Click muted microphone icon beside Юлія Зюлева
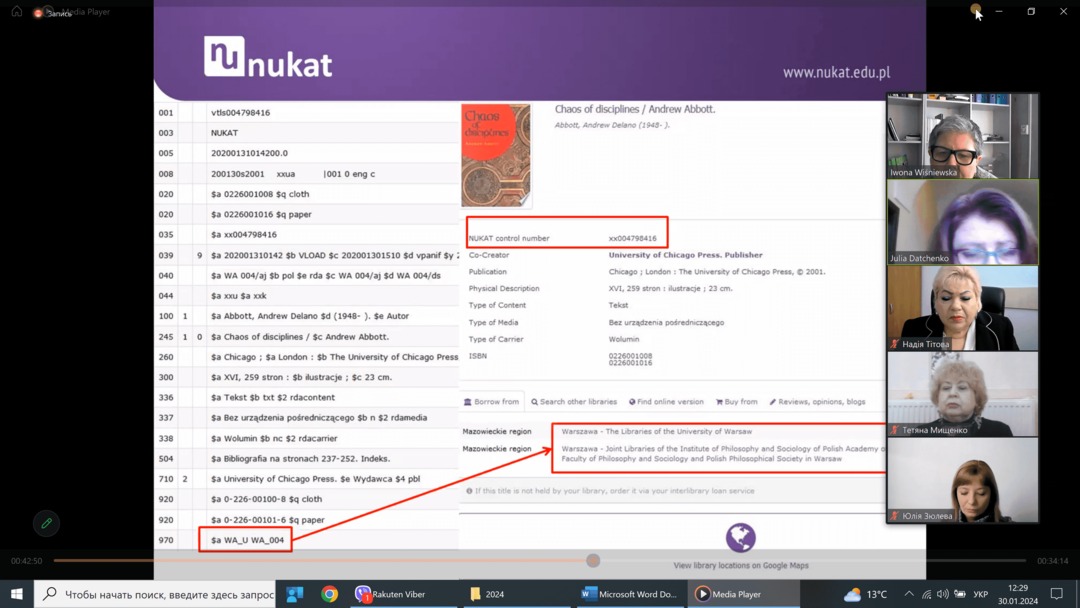The image size is (1080, 608). (895, 516)
